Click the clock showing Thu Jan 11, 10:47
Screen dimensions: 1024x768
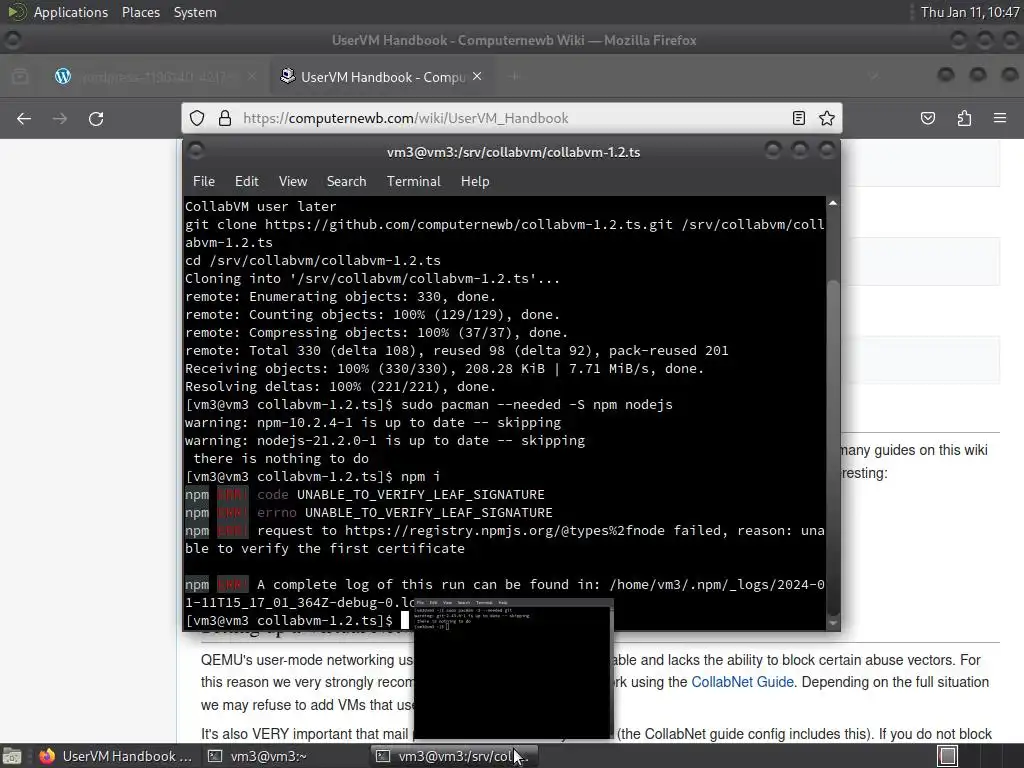[x=970, y=12]
